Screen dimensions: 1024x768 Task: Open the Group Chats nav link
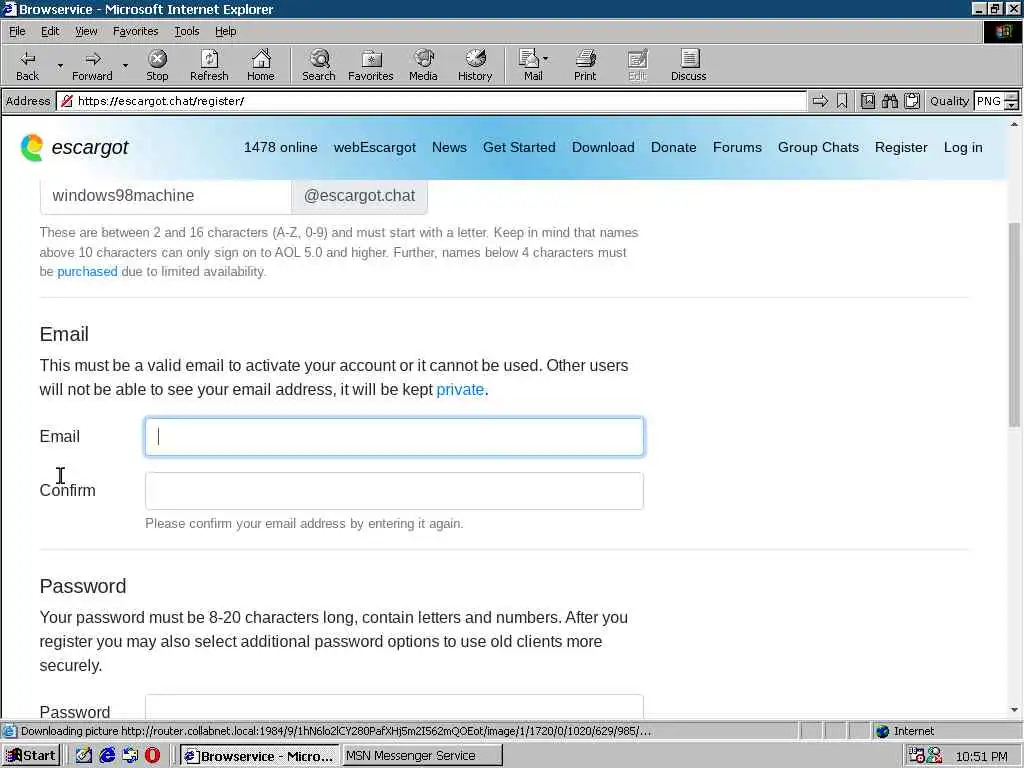click(x=818, y=148)
